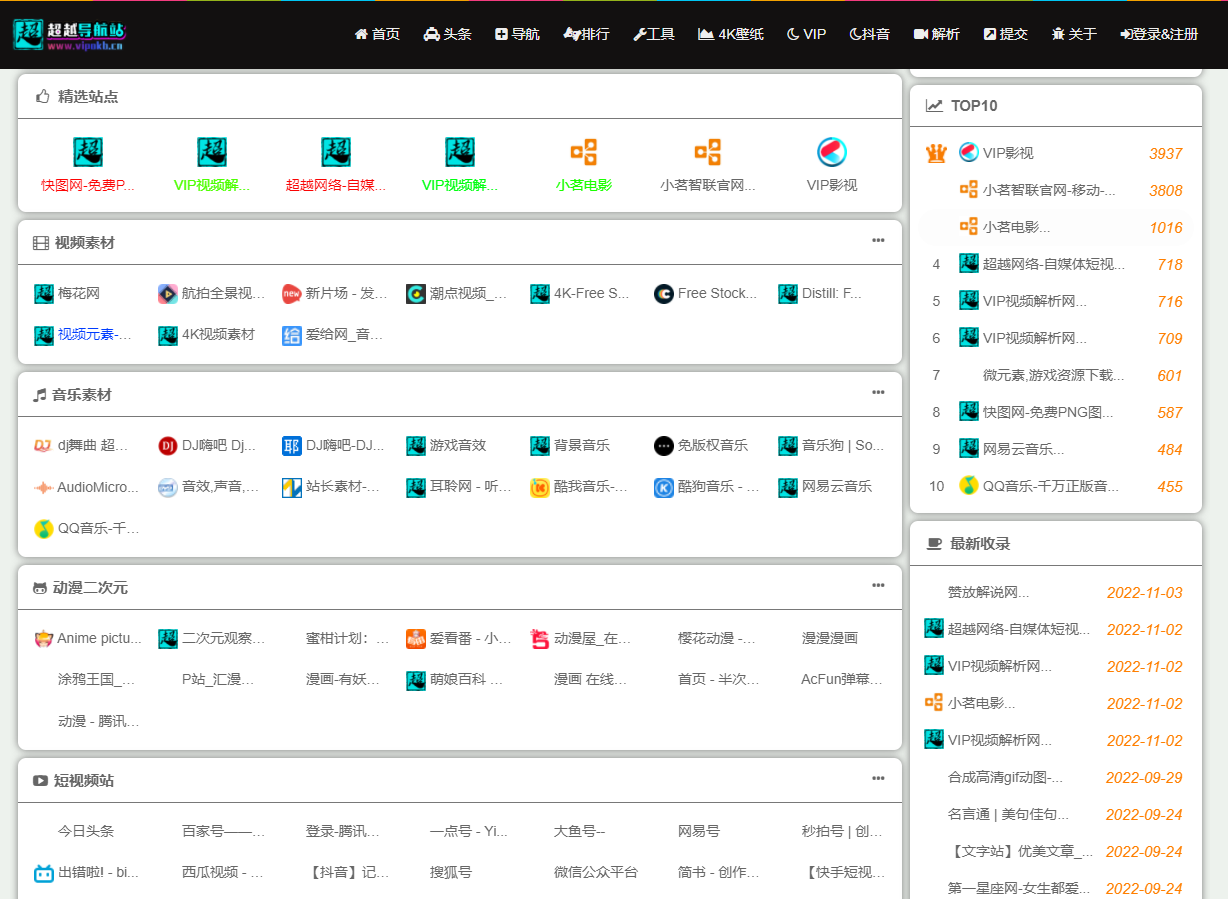Click the red DJ嗨吧 Dj... icon

pos(168,446)
